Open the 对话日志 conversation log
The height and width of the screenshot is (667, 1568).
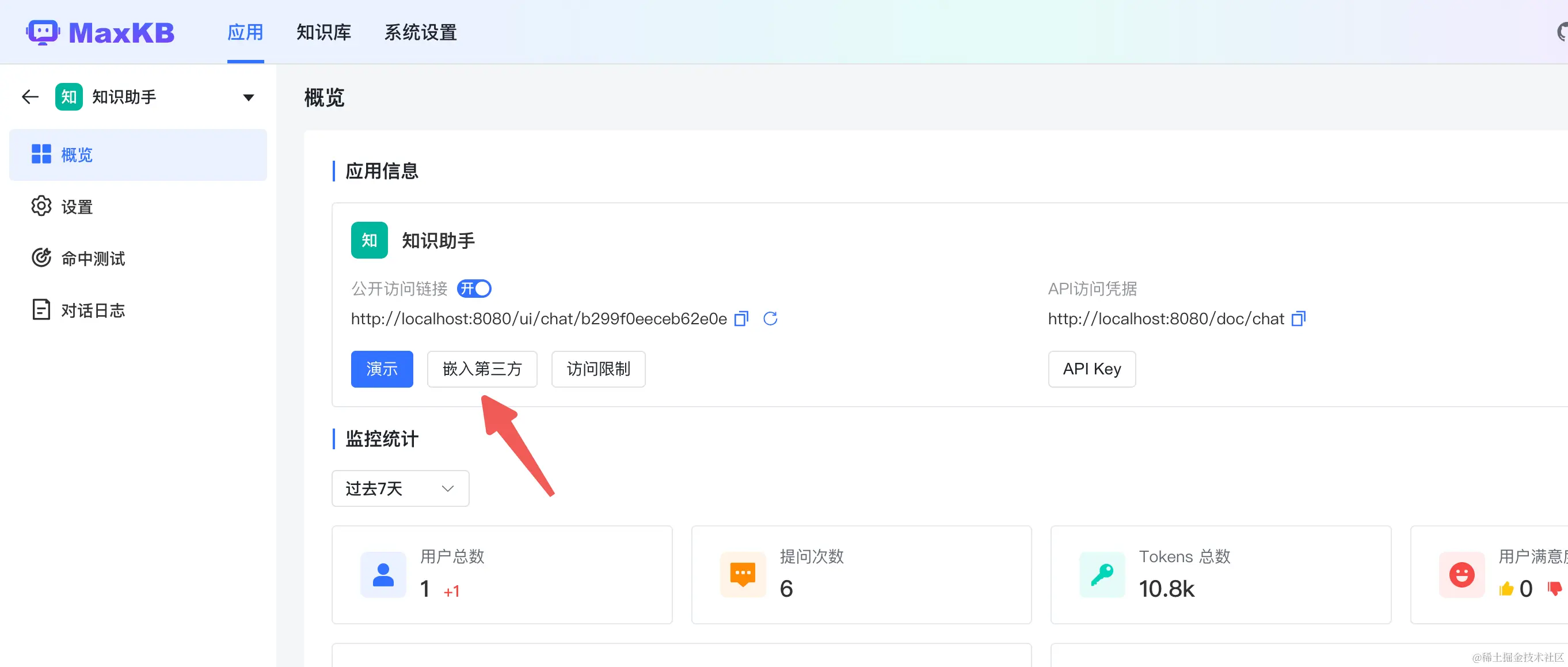[x=93, y=310]
